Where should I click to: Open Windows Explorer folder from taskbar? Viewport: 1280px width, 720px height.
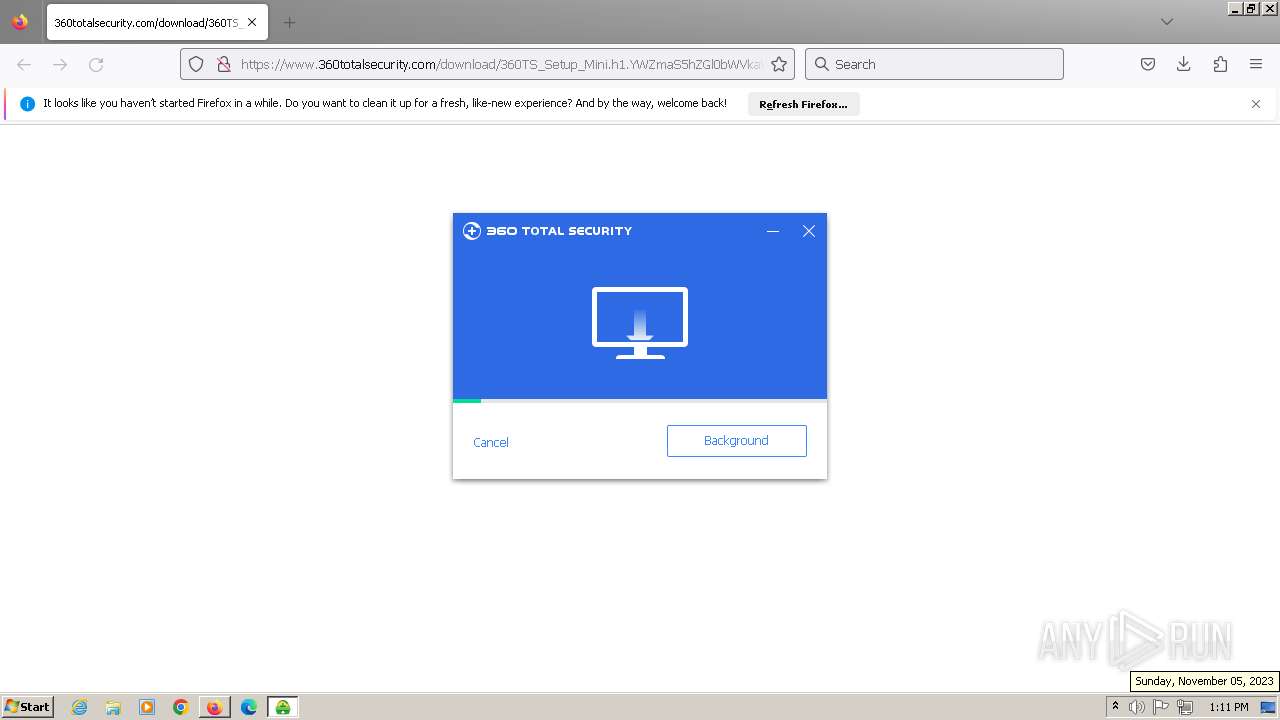(x=113, y=707)
